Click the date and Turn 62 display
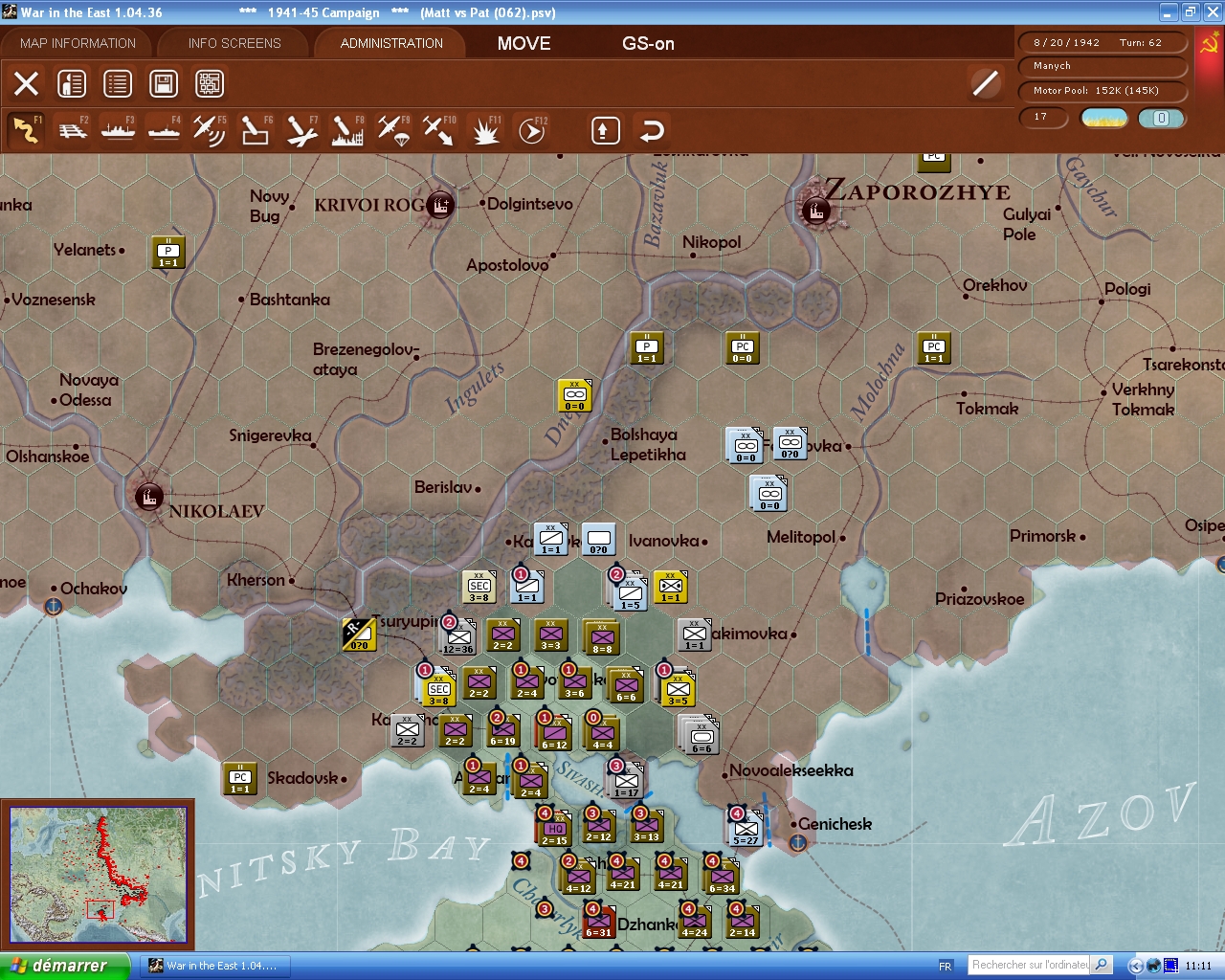The height and width of the screenshot is (980, 1225). (1102, 42)
